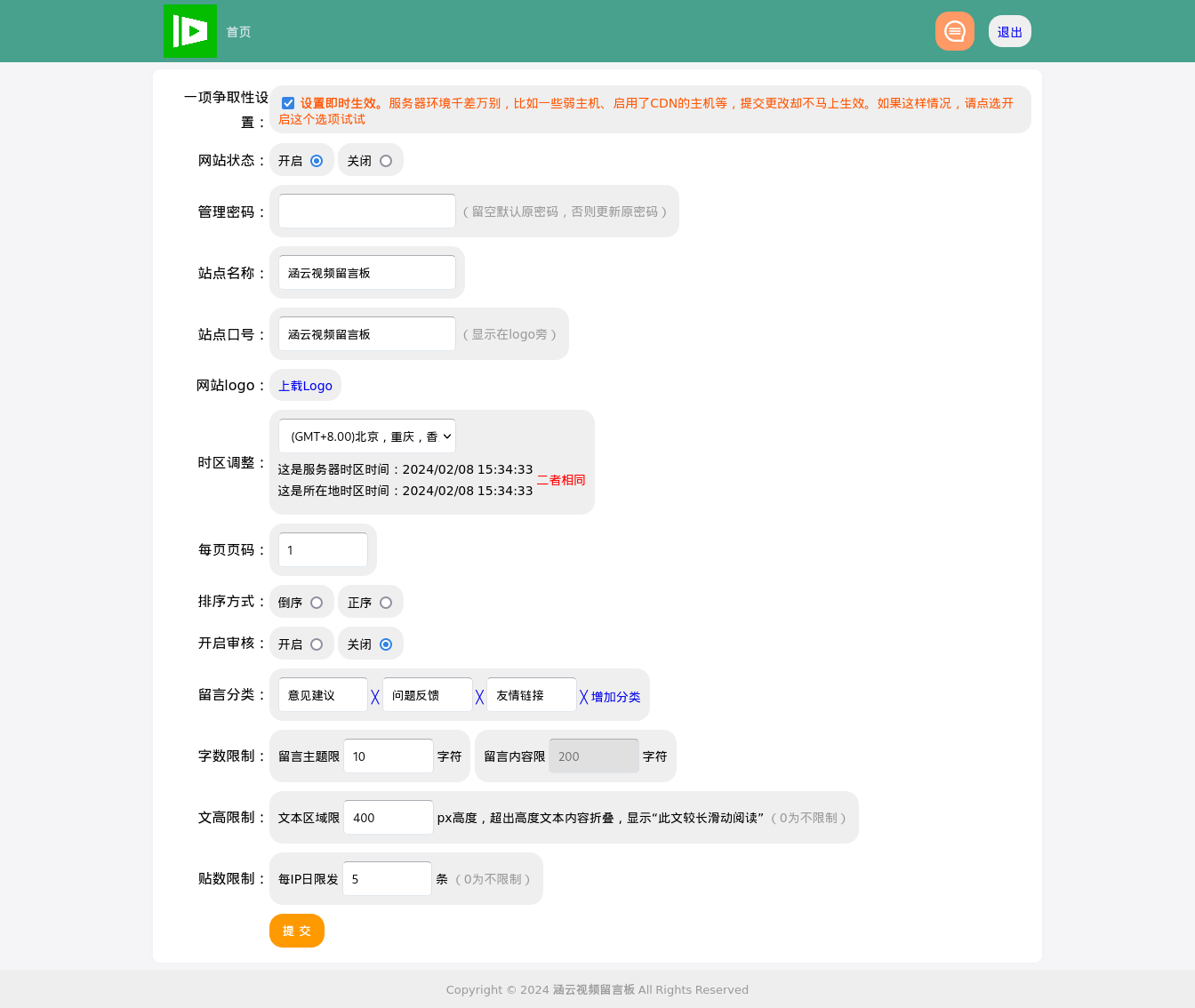The height and width of the screenshot is (1008, 1195).
Task: Click the 退出 logout button
Action: (1010, 31)
